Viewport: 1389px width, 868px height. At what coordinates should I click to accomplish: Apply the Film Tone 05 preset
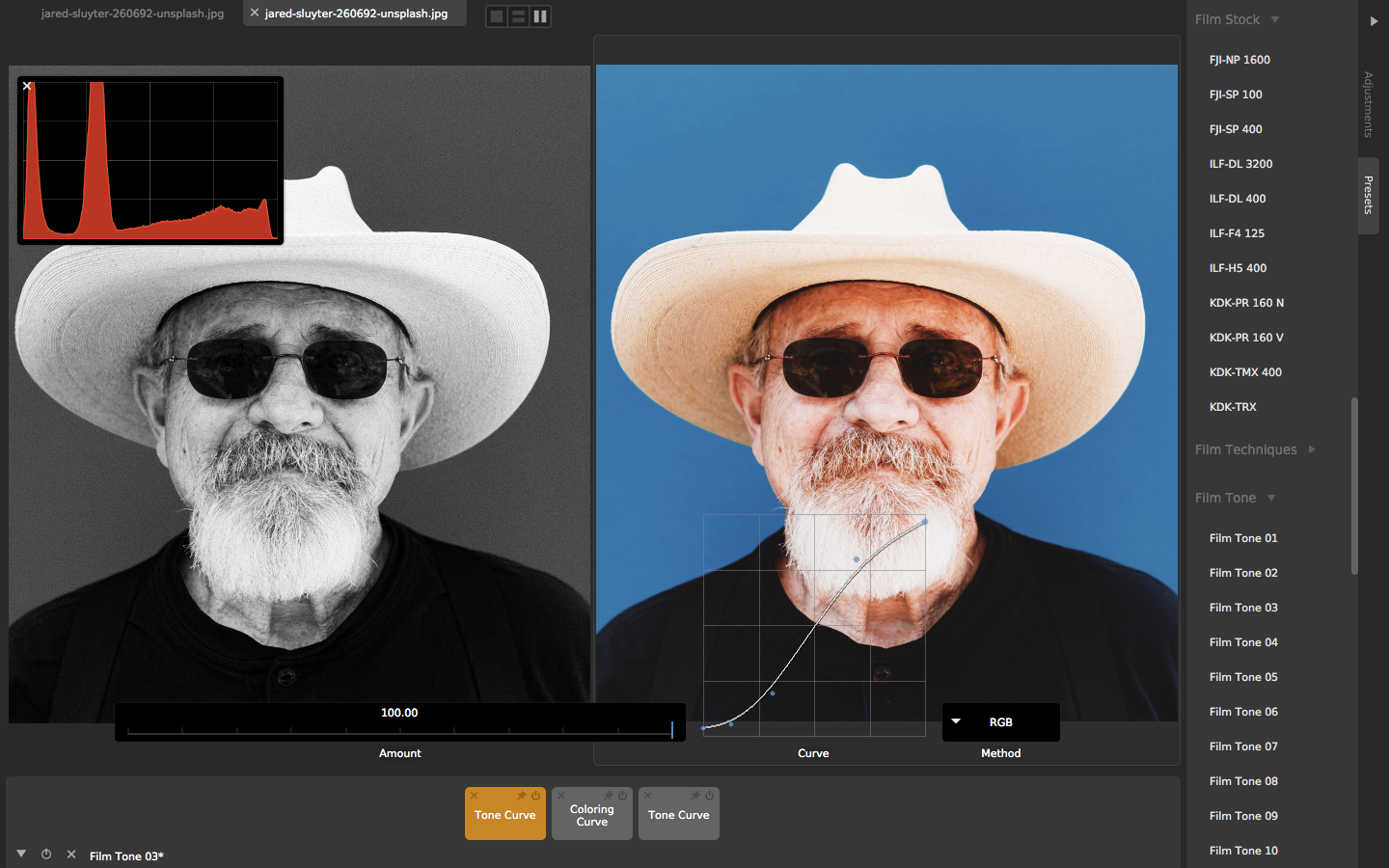(1243, 677)
